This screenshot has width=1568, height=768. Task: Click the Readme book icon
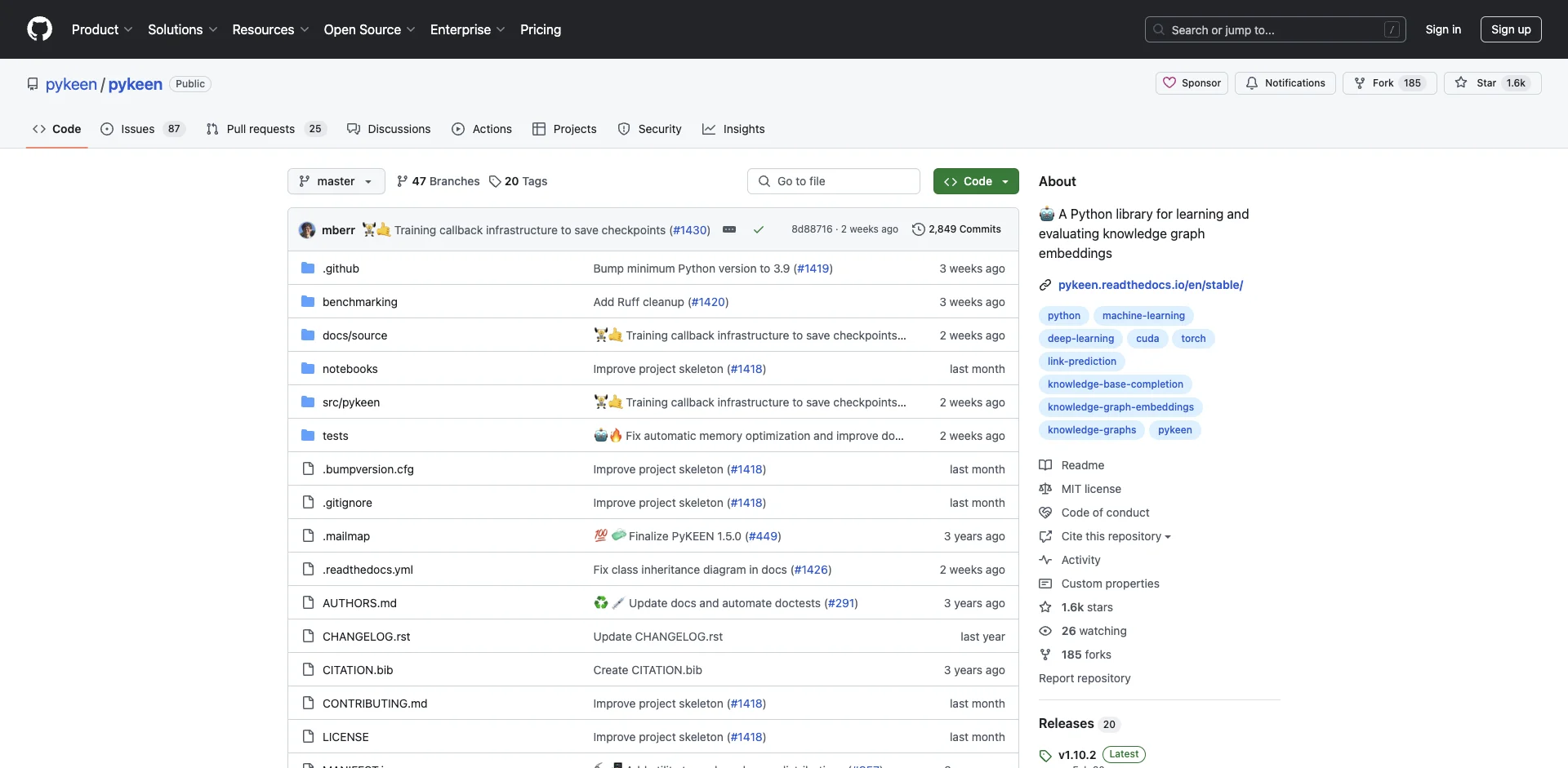[1045, 465]
